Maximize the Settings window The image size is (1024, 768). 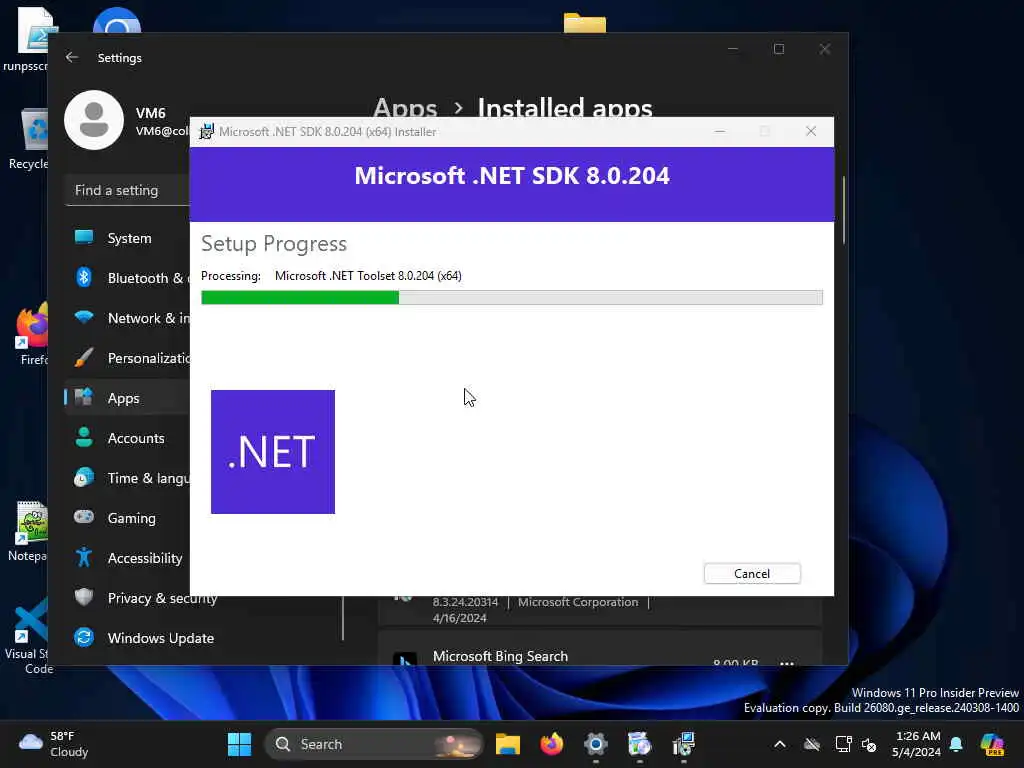coord(778,49)
